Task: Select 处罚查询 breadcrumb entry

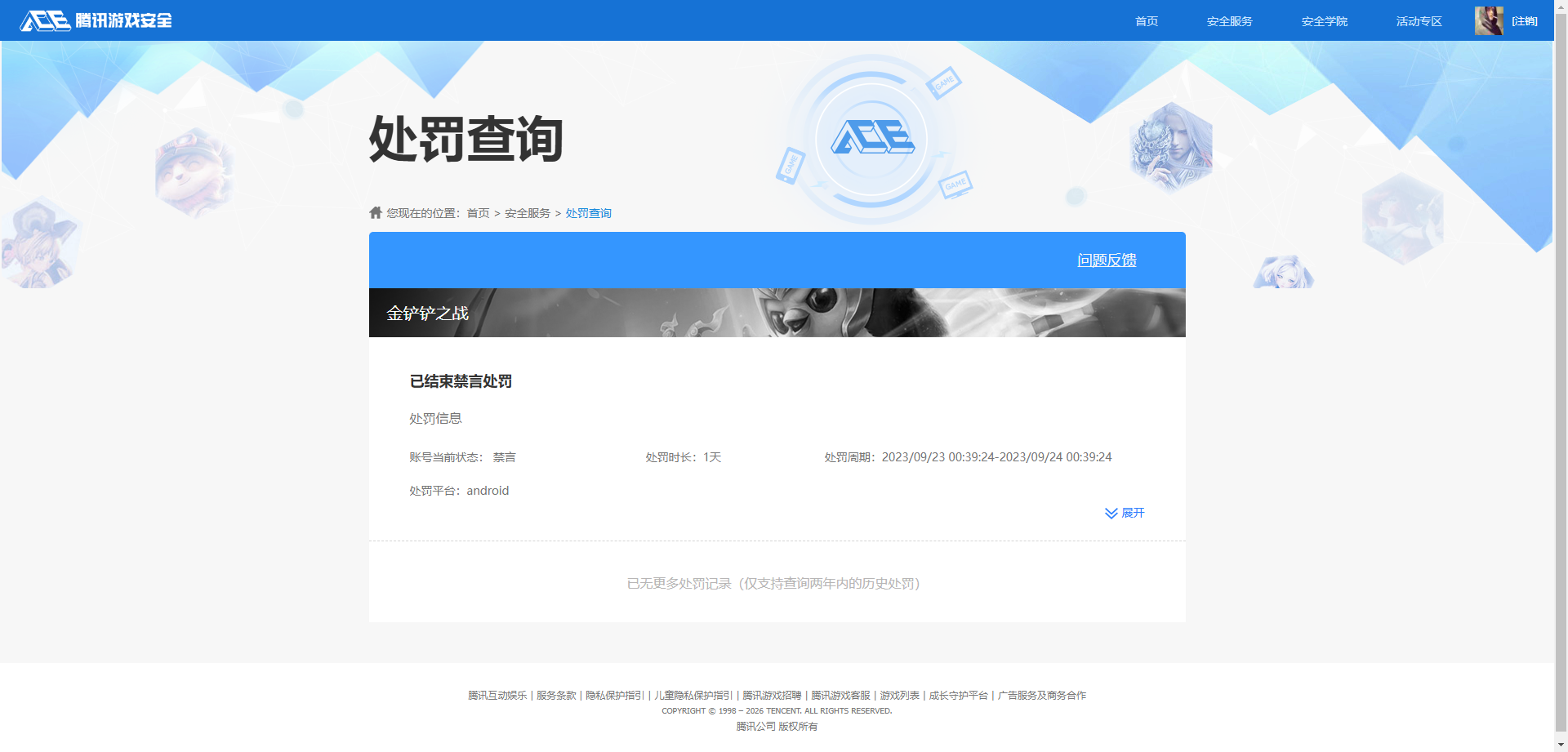Action: point(589,212)
